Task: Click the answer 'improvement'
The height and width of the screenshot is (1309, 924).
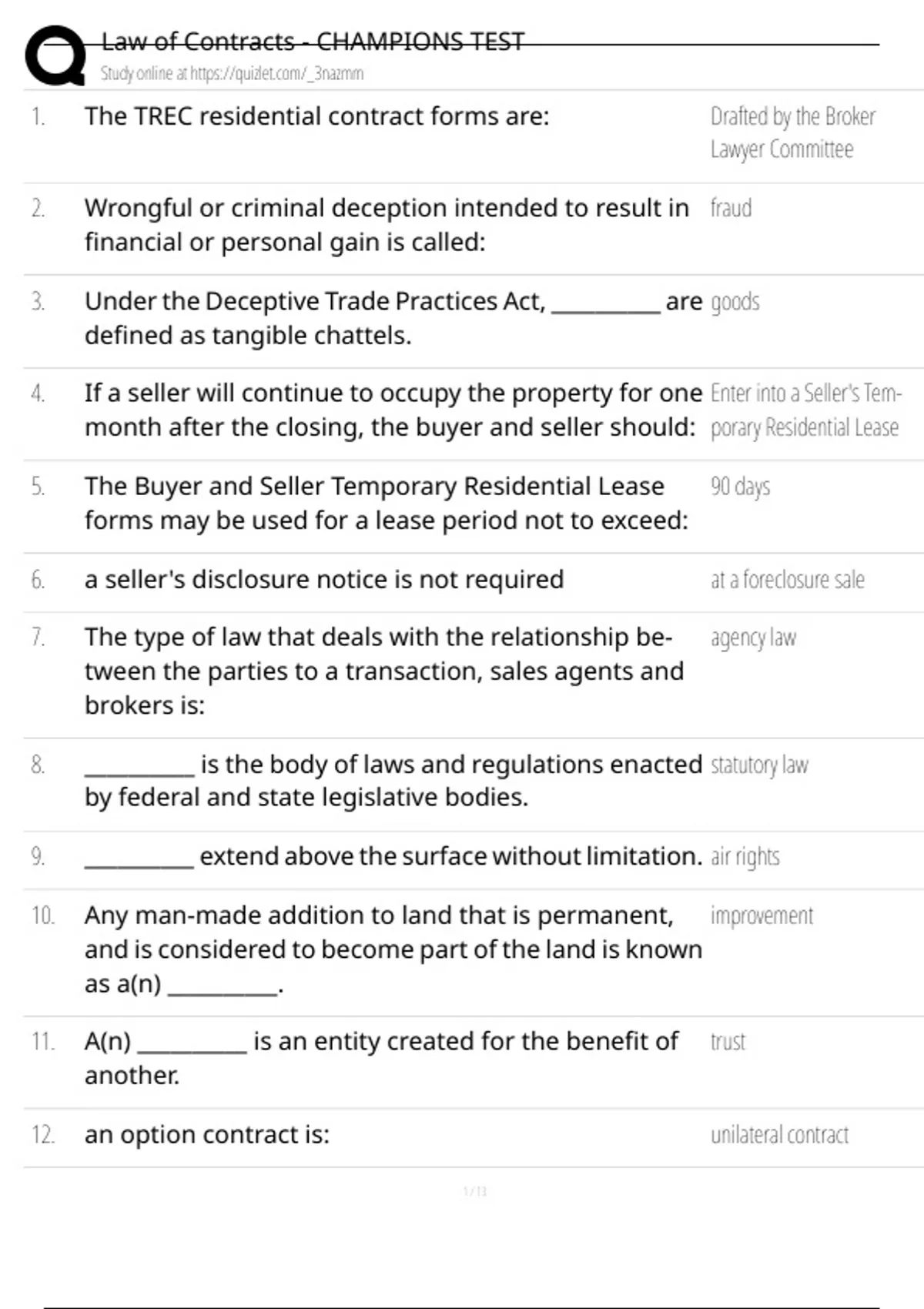Action: click(x=762, y=916)
